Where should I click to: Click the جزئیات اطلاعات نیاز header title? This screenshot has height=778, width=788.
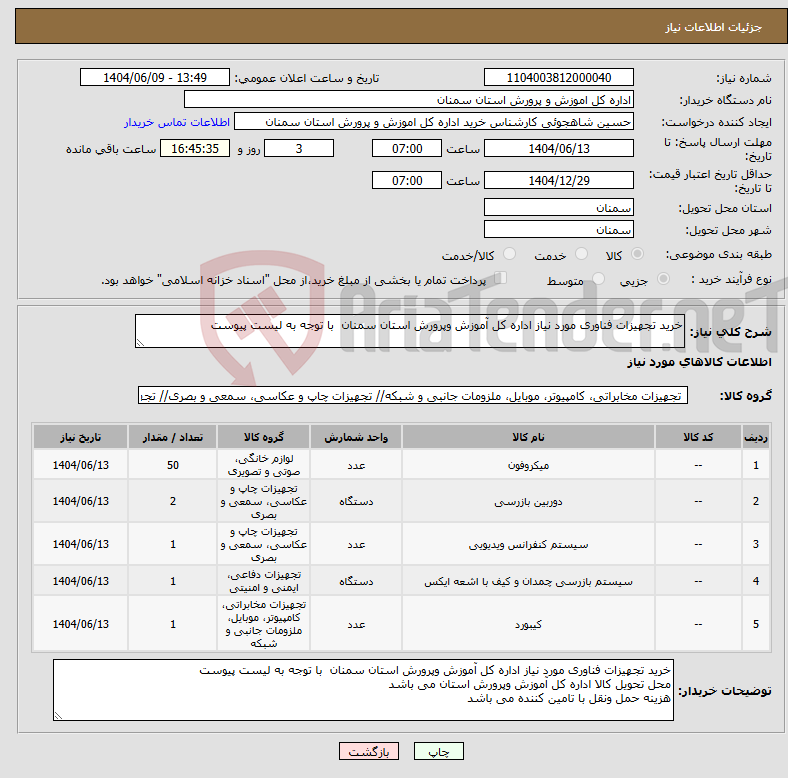(713, 27)
